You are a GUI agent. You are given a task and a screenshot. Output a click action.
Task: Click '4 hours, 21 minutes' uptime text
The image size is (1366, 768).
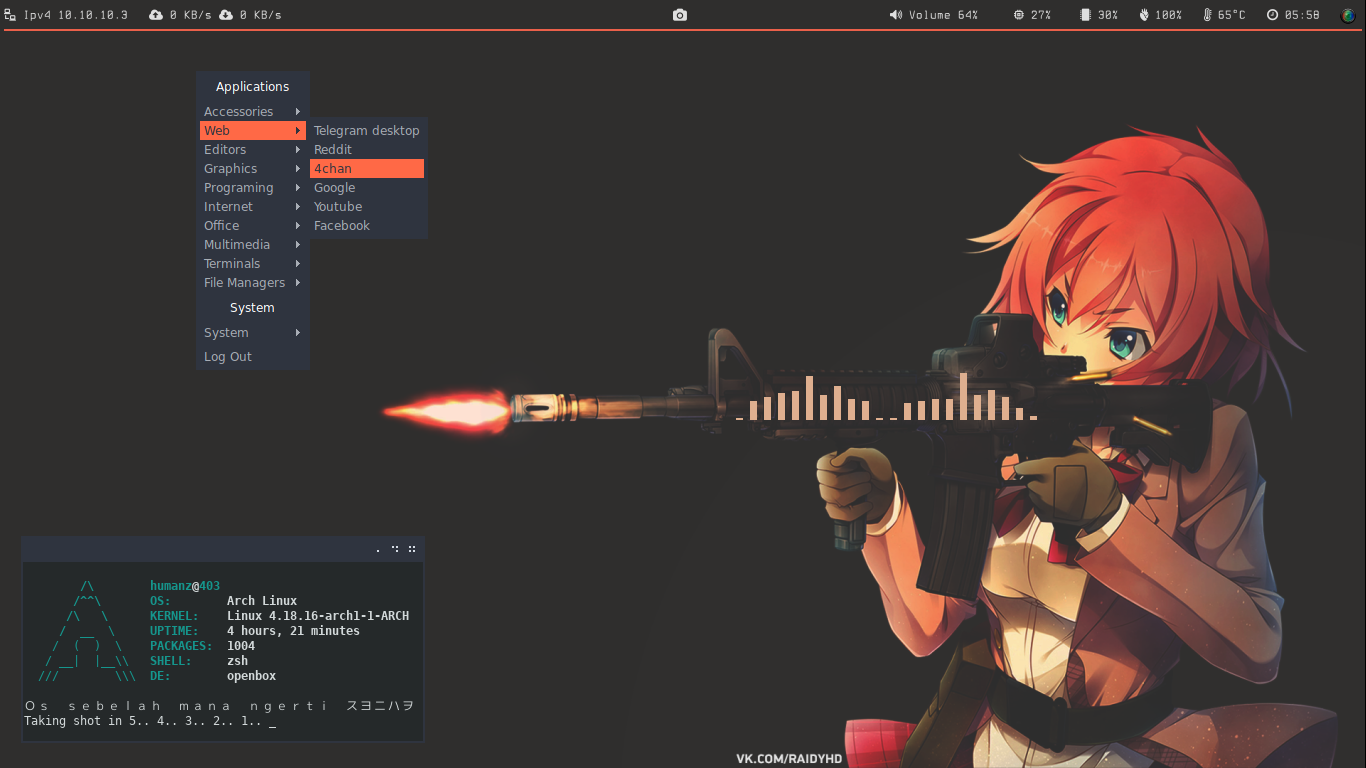point(293,631)
